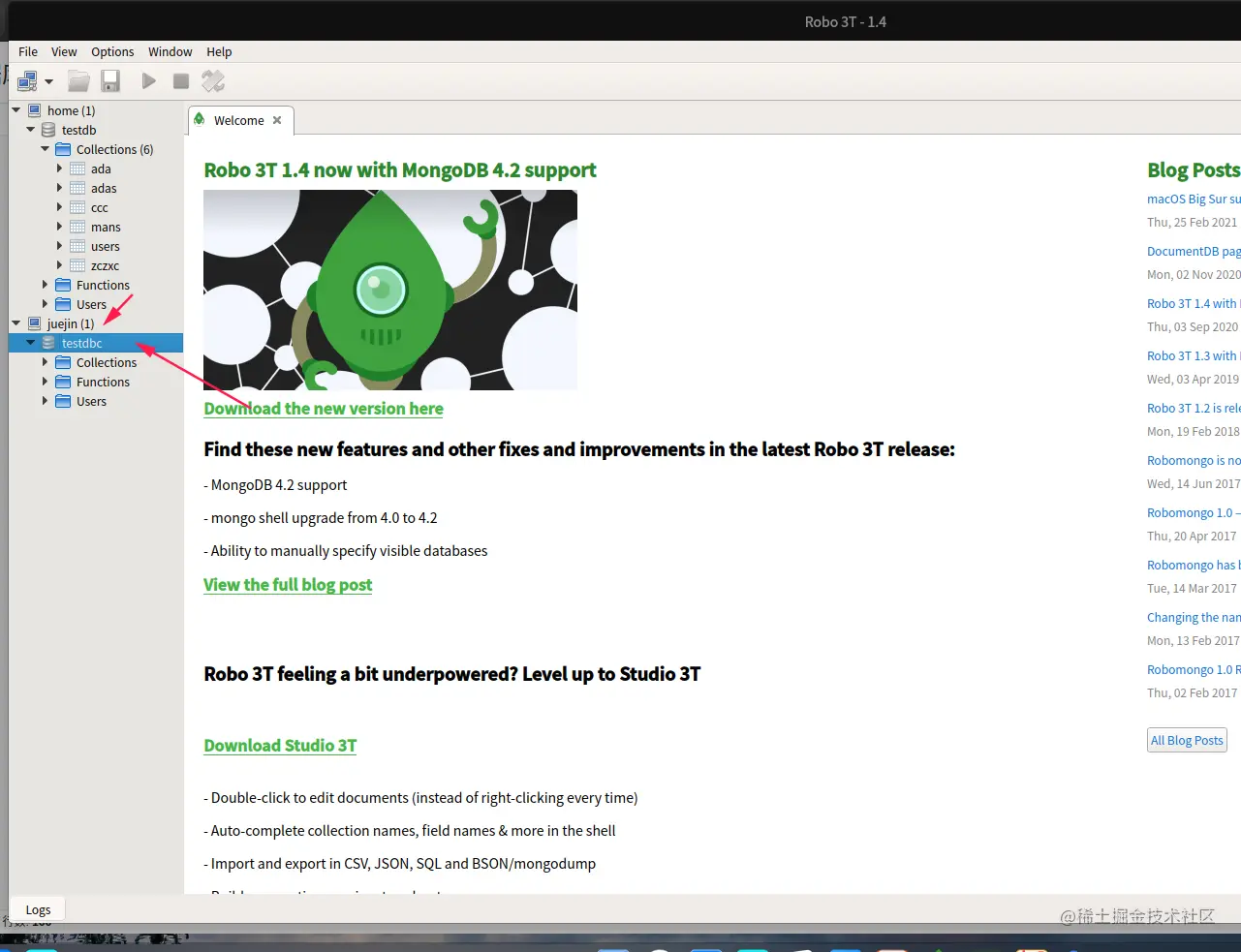Click the Logs panel button
The width and height of the screenshot is (1241, 952).
[x=38, y=910]
